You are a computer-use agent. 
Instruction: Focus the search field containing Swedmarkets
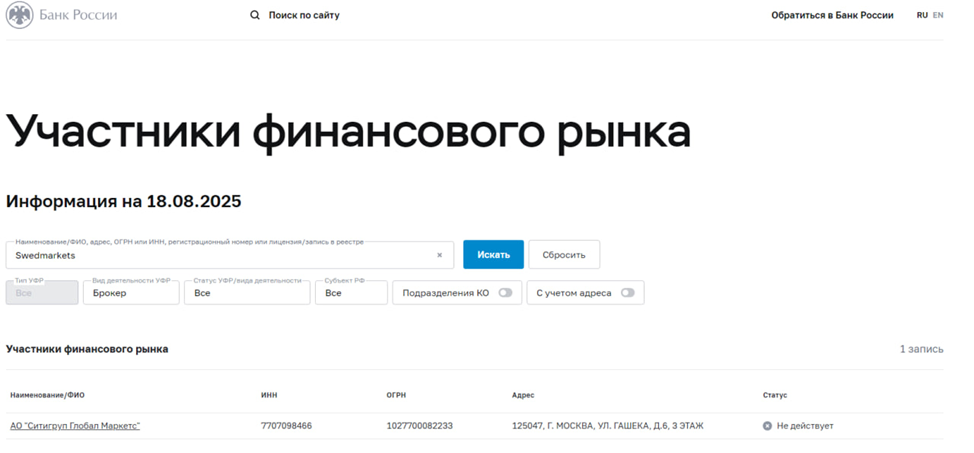[230, 255]
